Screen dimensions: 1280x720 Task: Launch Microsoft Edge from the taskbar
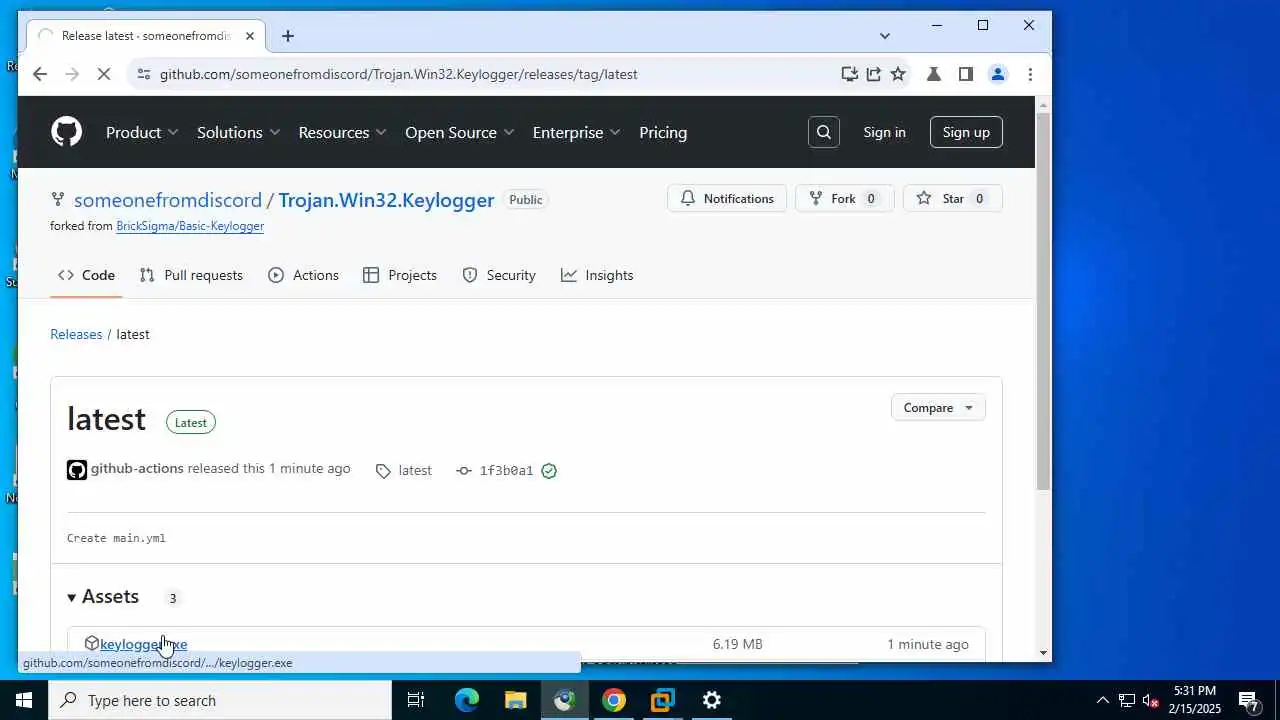[x=467, y=700]
